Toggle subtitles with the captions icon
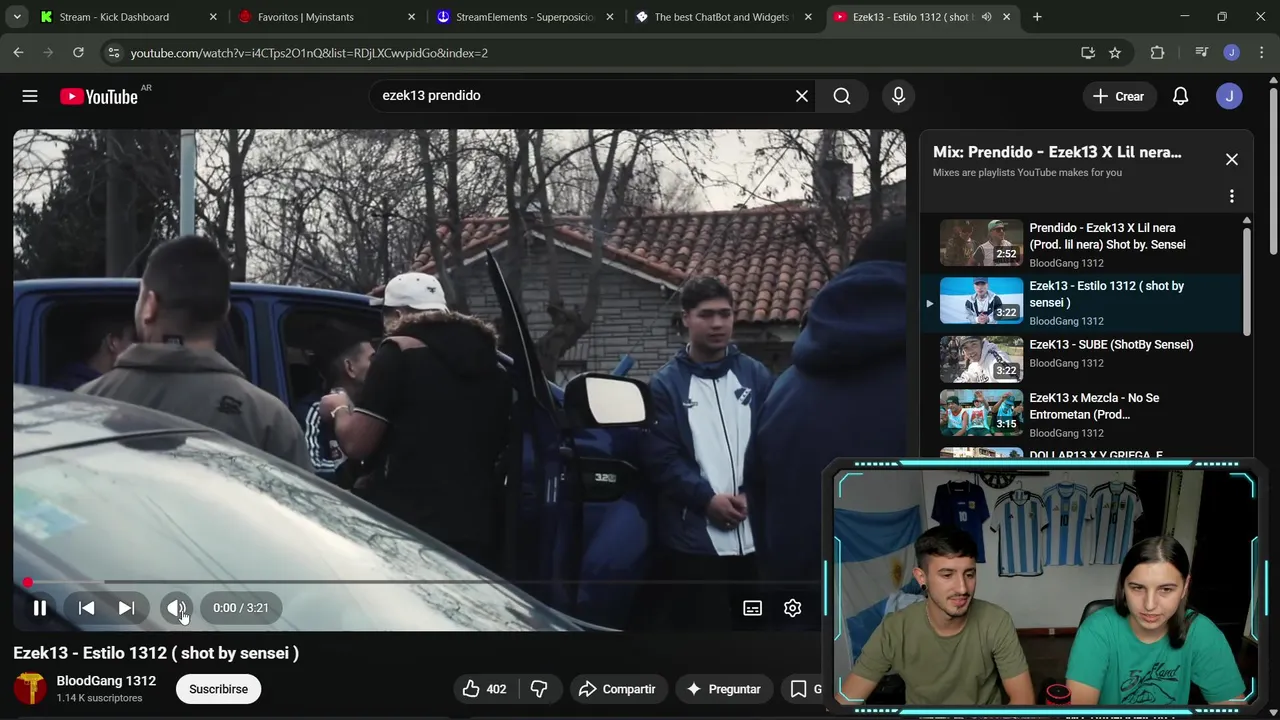1280x720 pixels. click(x=752, y=608)
